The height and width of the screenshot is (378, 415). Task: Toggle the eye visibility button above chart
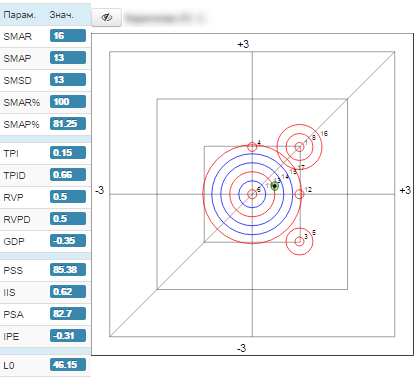(x=106, y=18)
